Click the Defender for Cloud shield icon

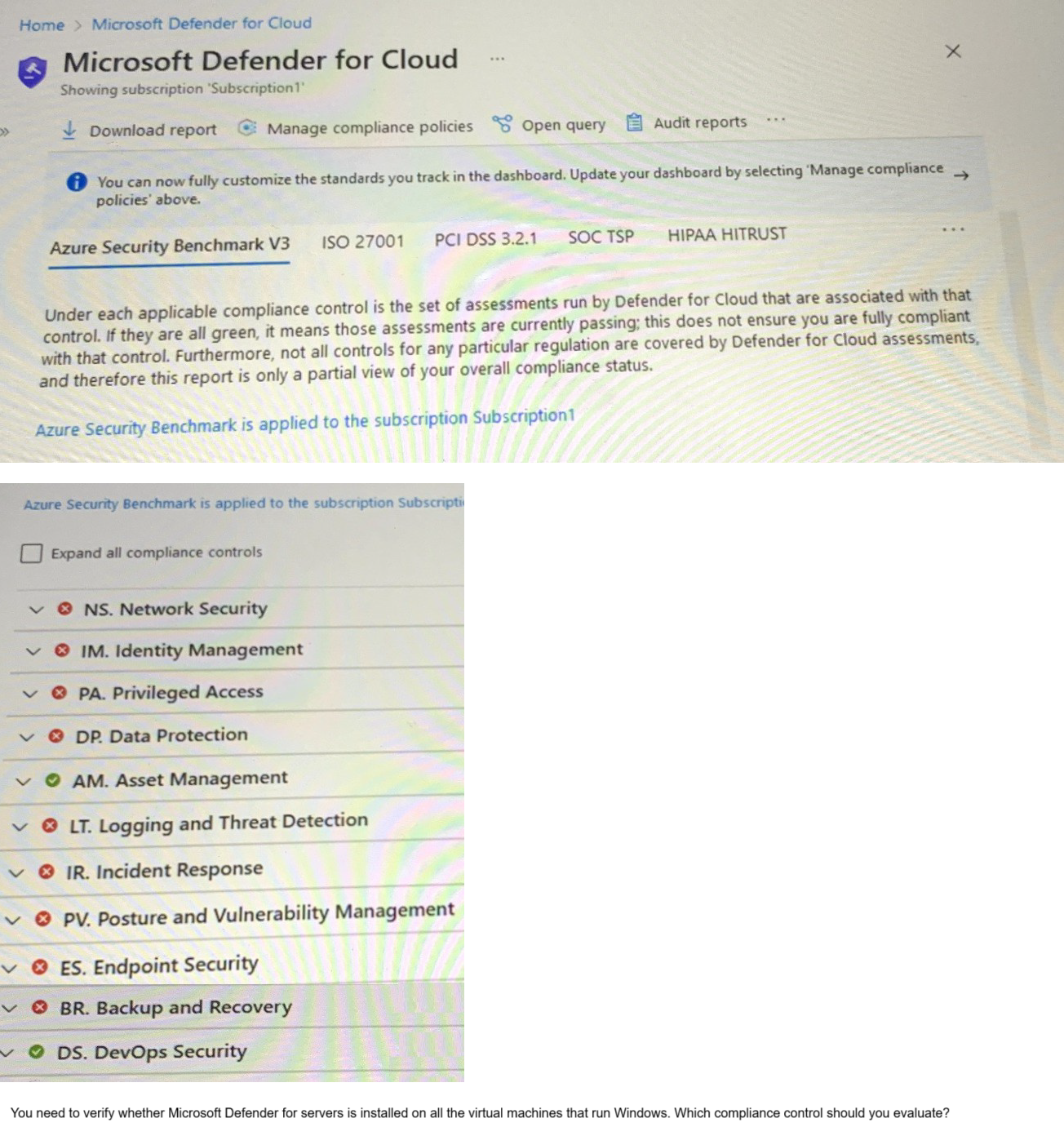pos(32,72)
